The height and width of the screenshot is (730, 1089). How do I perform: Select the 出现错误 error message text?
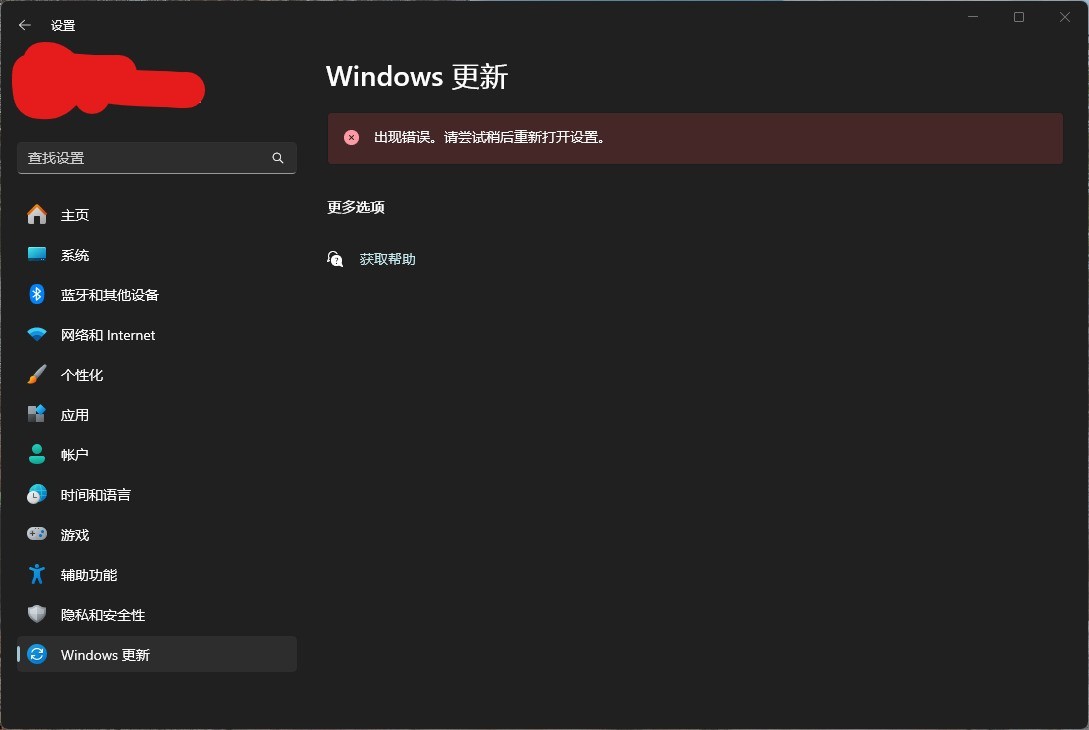coord(490,137)
